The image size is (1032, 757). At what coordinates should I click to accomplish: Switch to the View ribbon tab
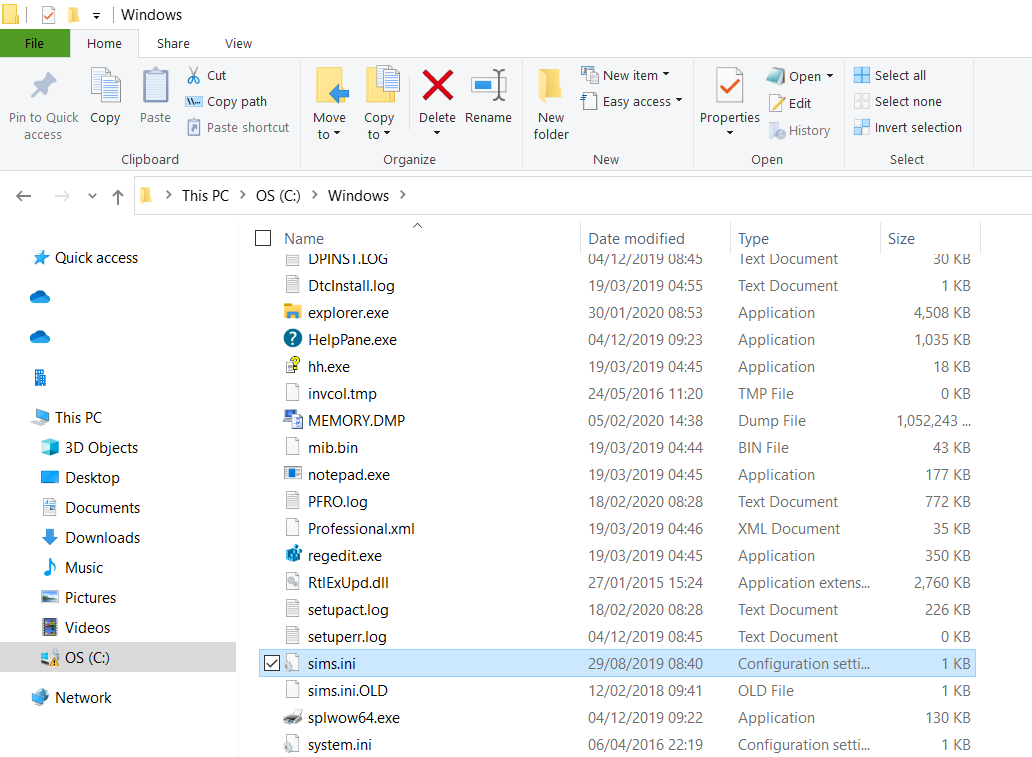point(238,43)
